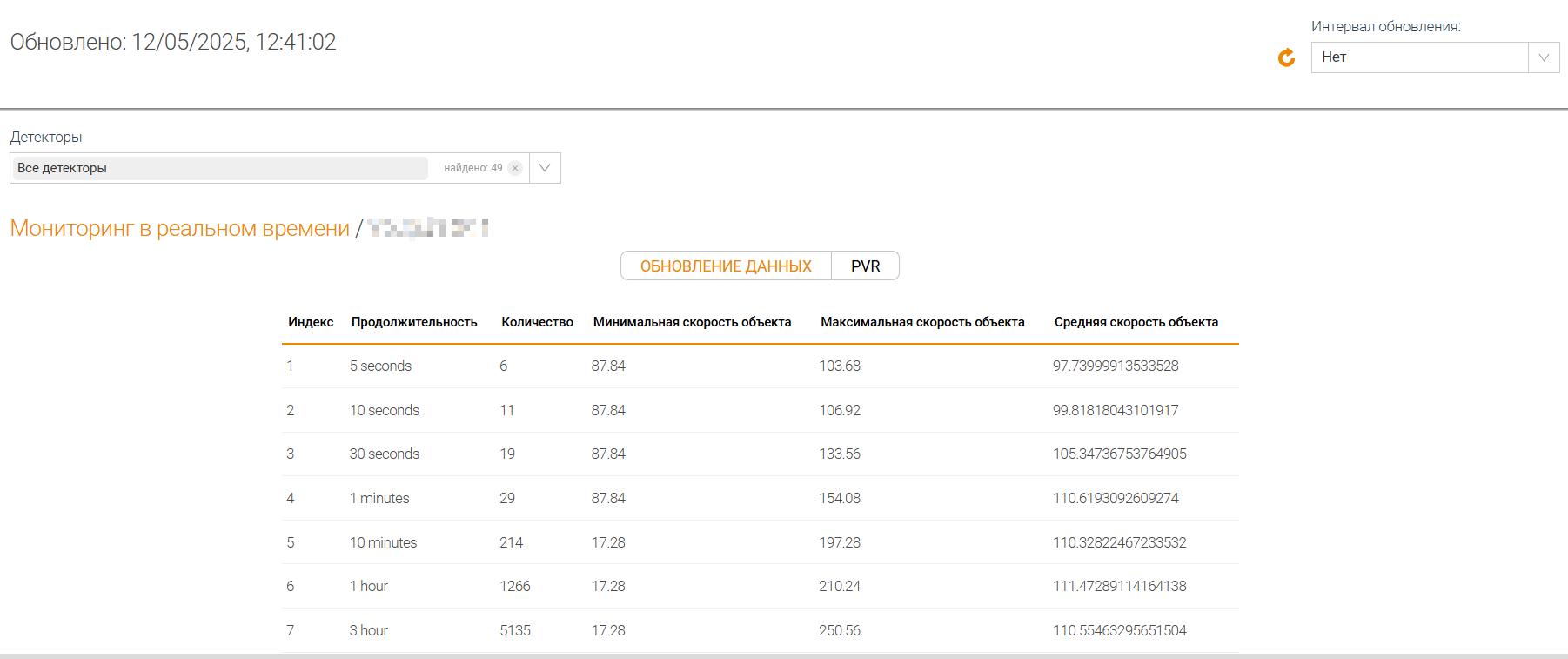
Task: Click count value 214
Action: pos(512,542)
